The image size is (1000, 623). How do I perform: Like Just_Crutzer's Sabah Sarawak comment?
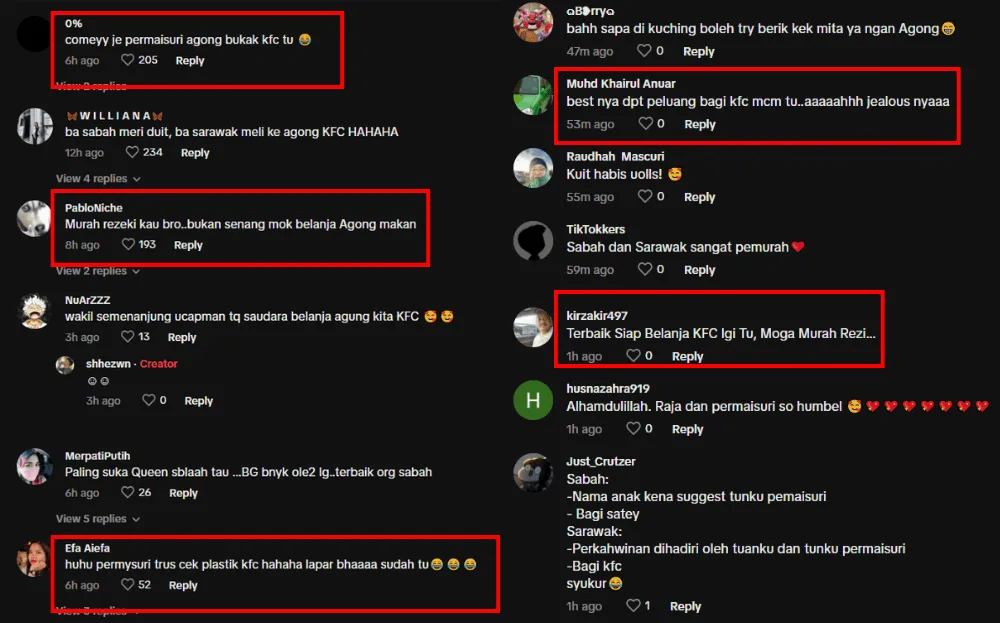pos(633,606)
